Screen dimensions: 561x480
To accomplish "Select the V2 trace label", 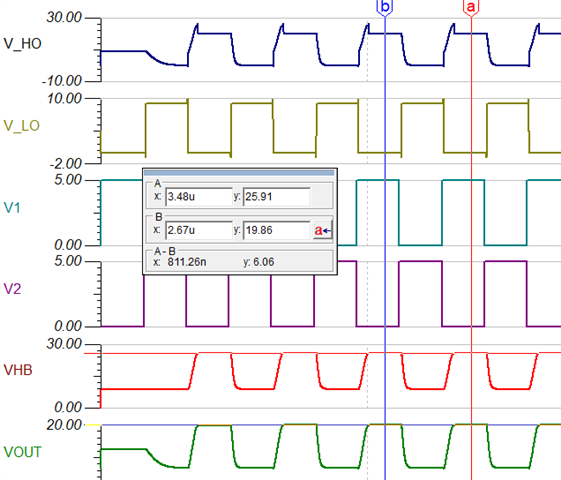I will 13,289.
